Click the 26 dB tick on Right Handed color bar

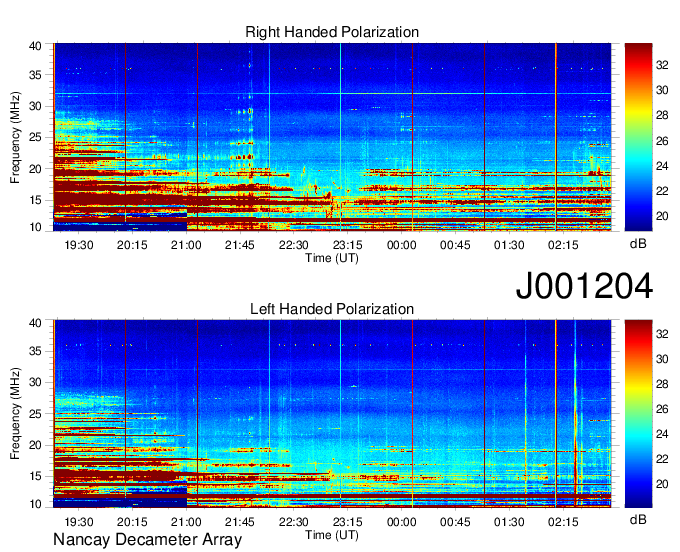click(662, 141)
